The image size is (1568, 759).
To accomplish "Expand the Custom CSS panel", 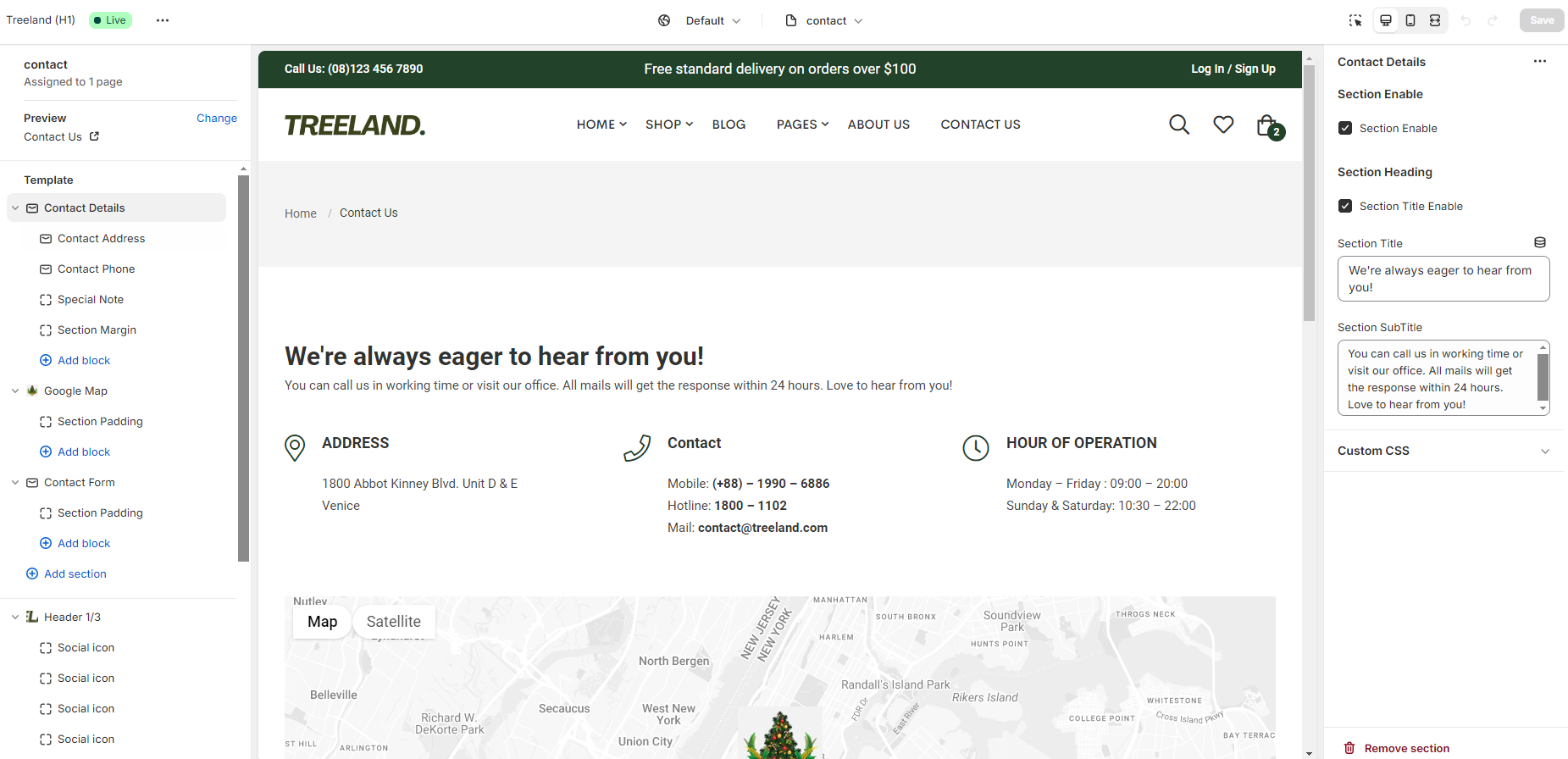I will 1443,451.
